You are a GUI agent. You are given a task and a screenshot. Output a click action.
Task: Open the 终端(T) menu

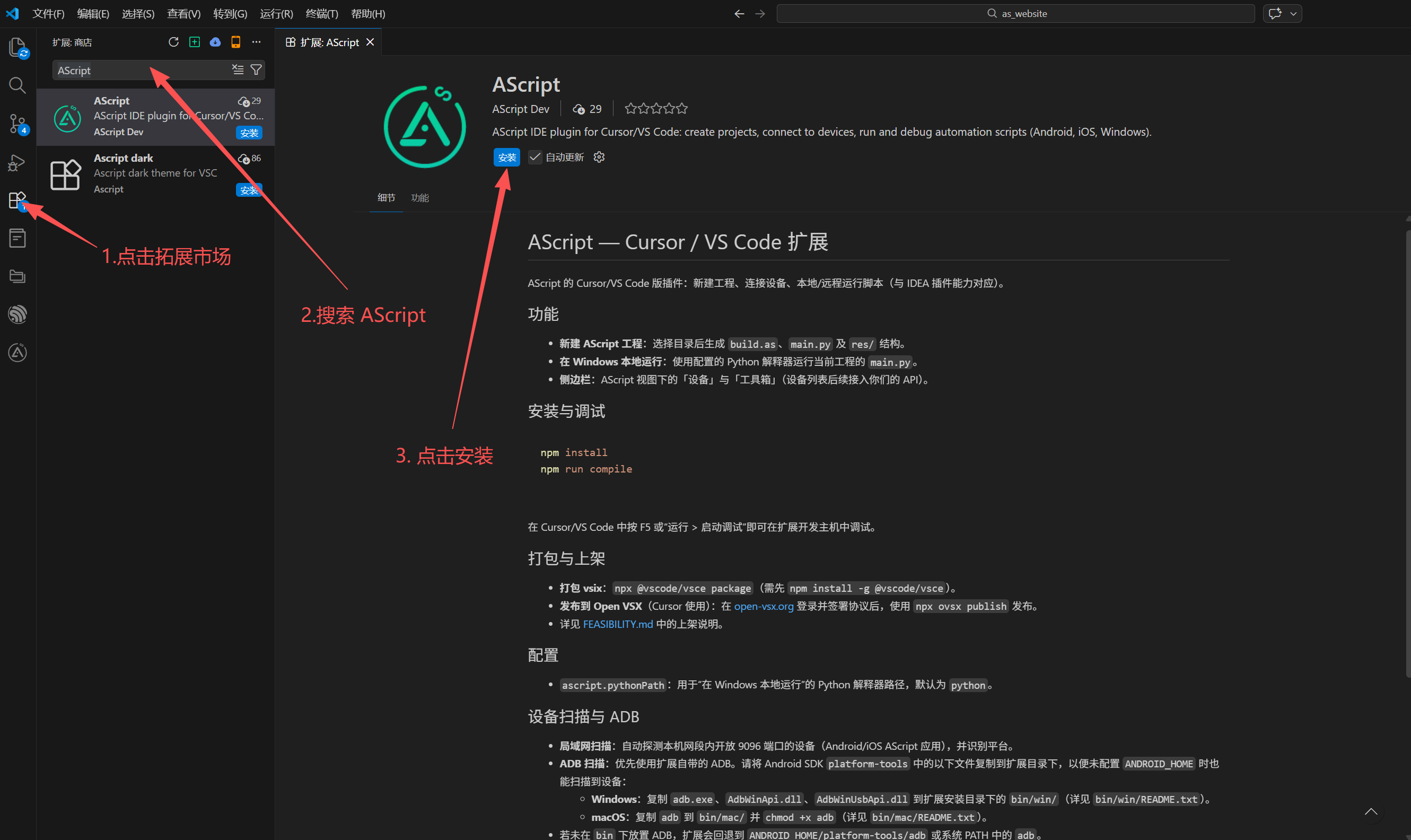click(321, 14)
